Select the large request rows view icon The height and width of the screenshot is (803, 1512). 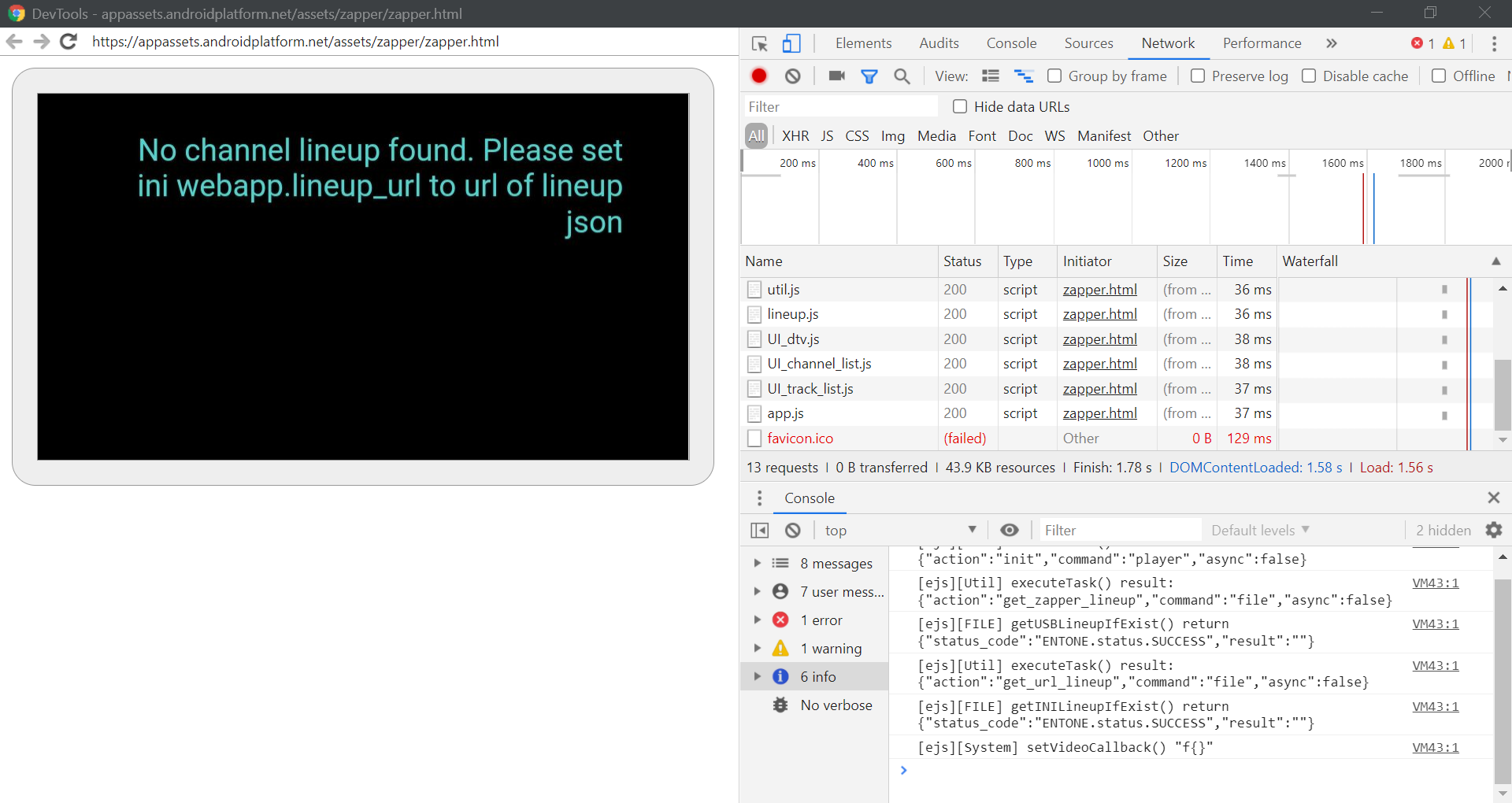991,76
